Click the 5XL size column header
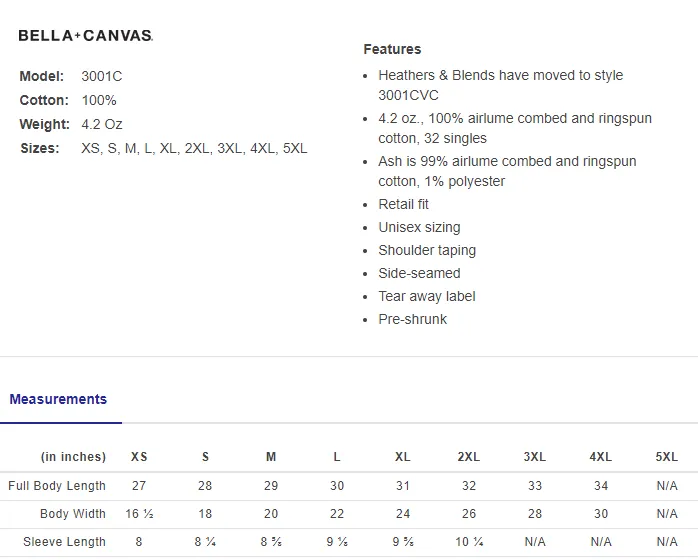Screen dimensions: 698x560 (x=666, y=457)
